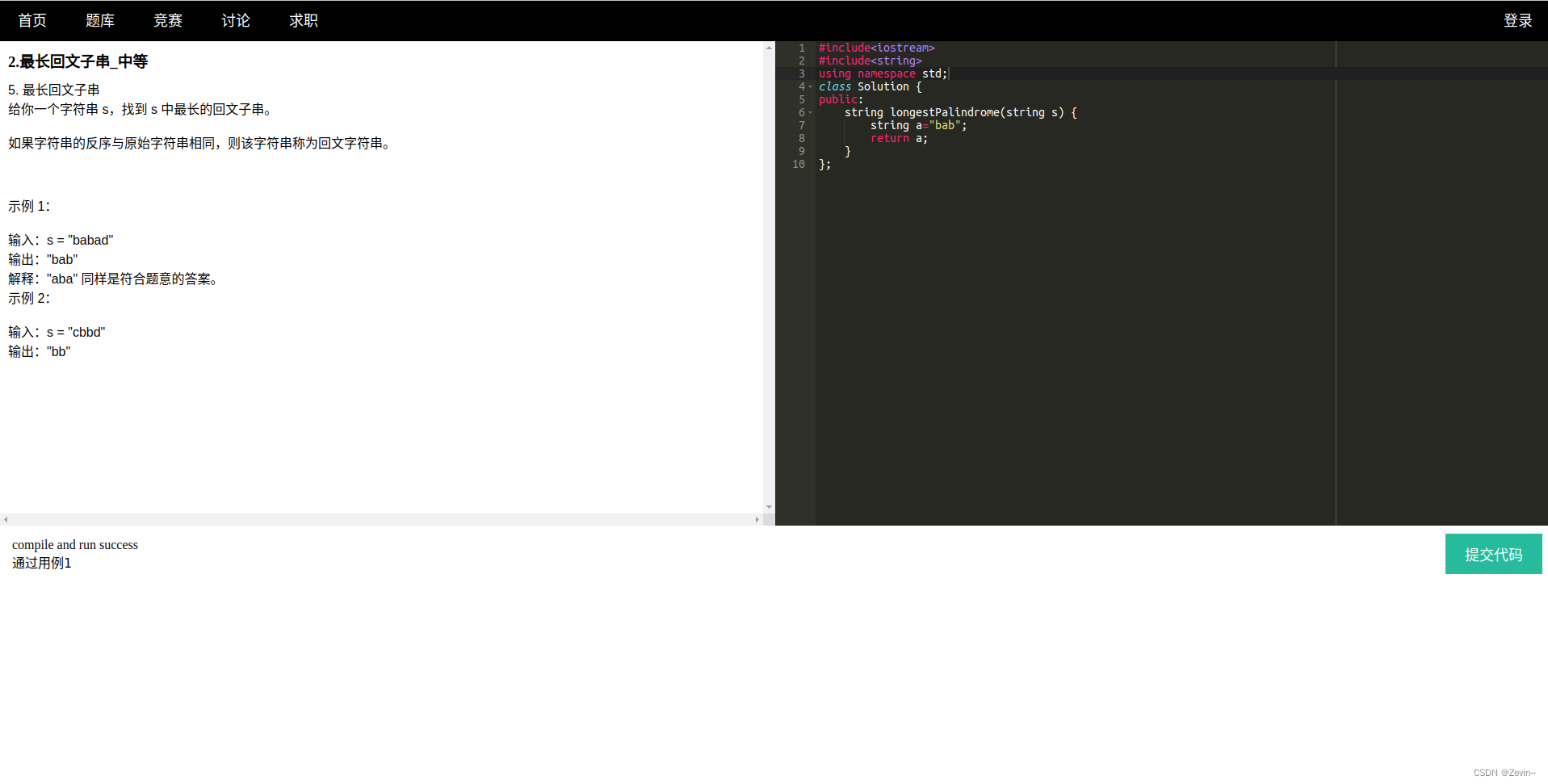
Task: Click the 示例 1 label
Action: [x=29, y=206]
